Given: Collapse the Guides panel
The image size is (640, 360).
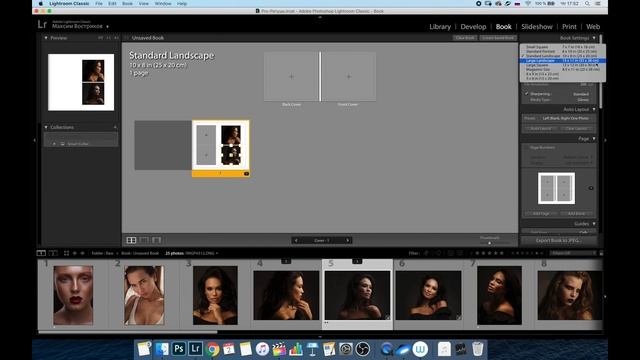Looking at the screenshot, I should pos(594,224).
